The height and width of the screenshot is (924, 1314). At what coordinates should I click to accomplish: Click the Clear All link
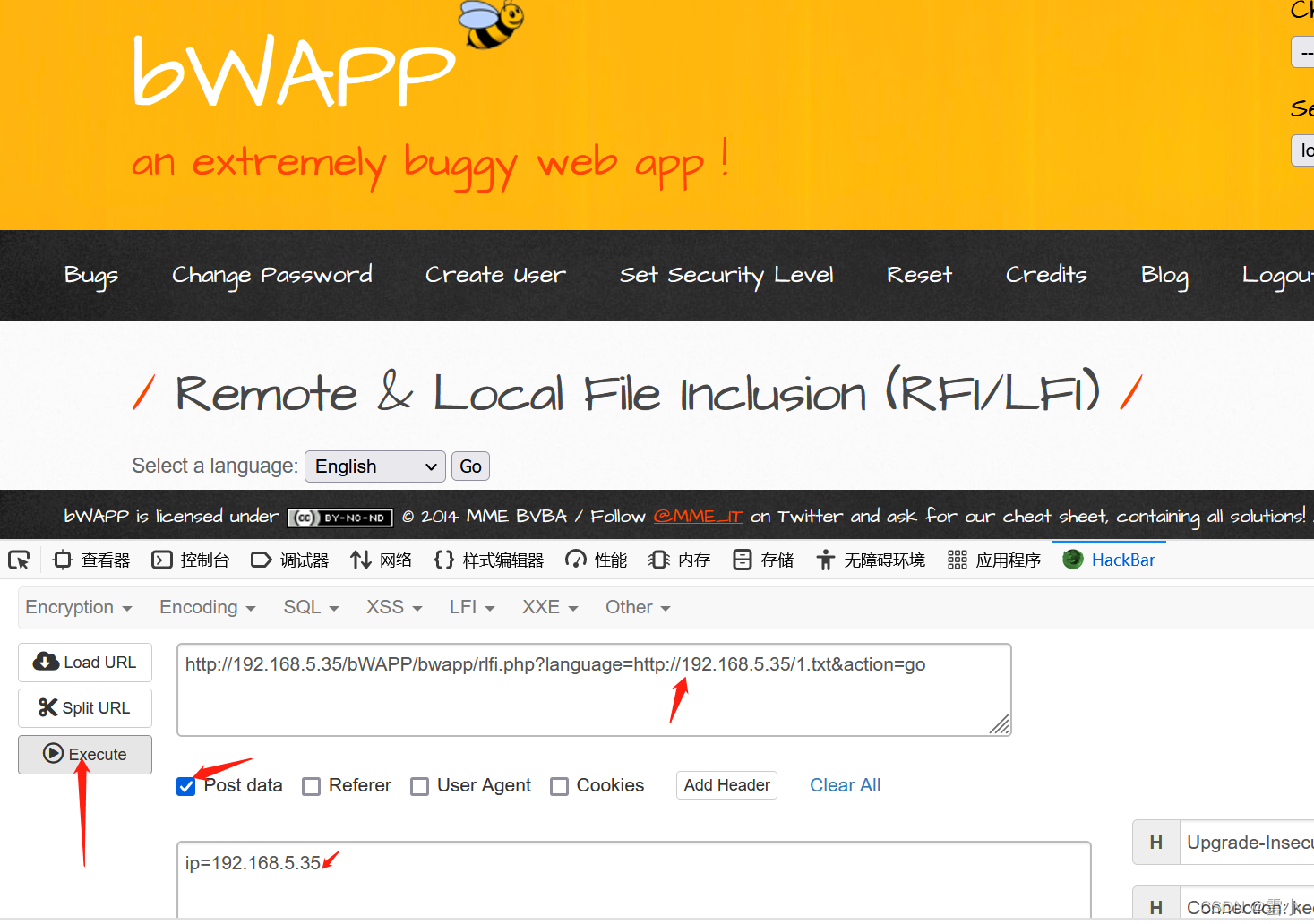click(845, 785)
